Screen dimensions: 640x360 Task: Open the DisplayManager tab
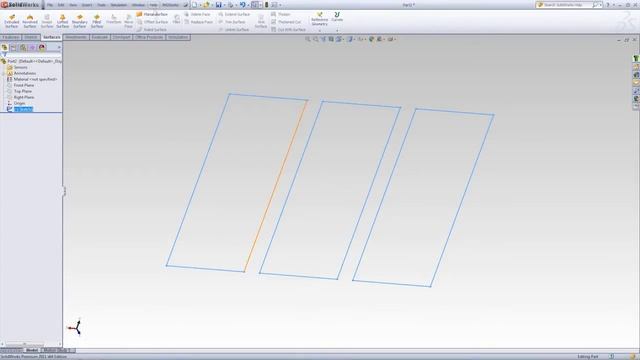click(42, 47)
